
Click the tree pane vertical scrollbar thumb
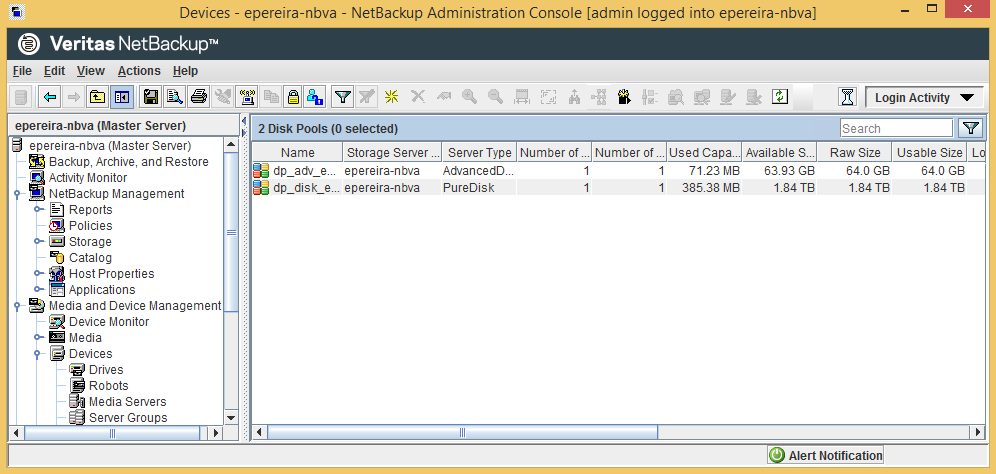click(231, 232)
